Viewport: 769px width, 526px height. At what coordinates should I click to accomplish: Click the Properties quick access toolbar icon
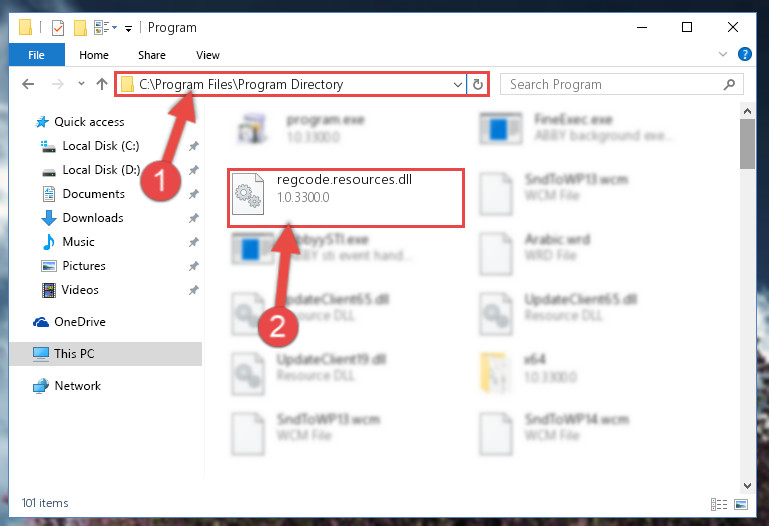pyautogui.click(x=58, y=27)
